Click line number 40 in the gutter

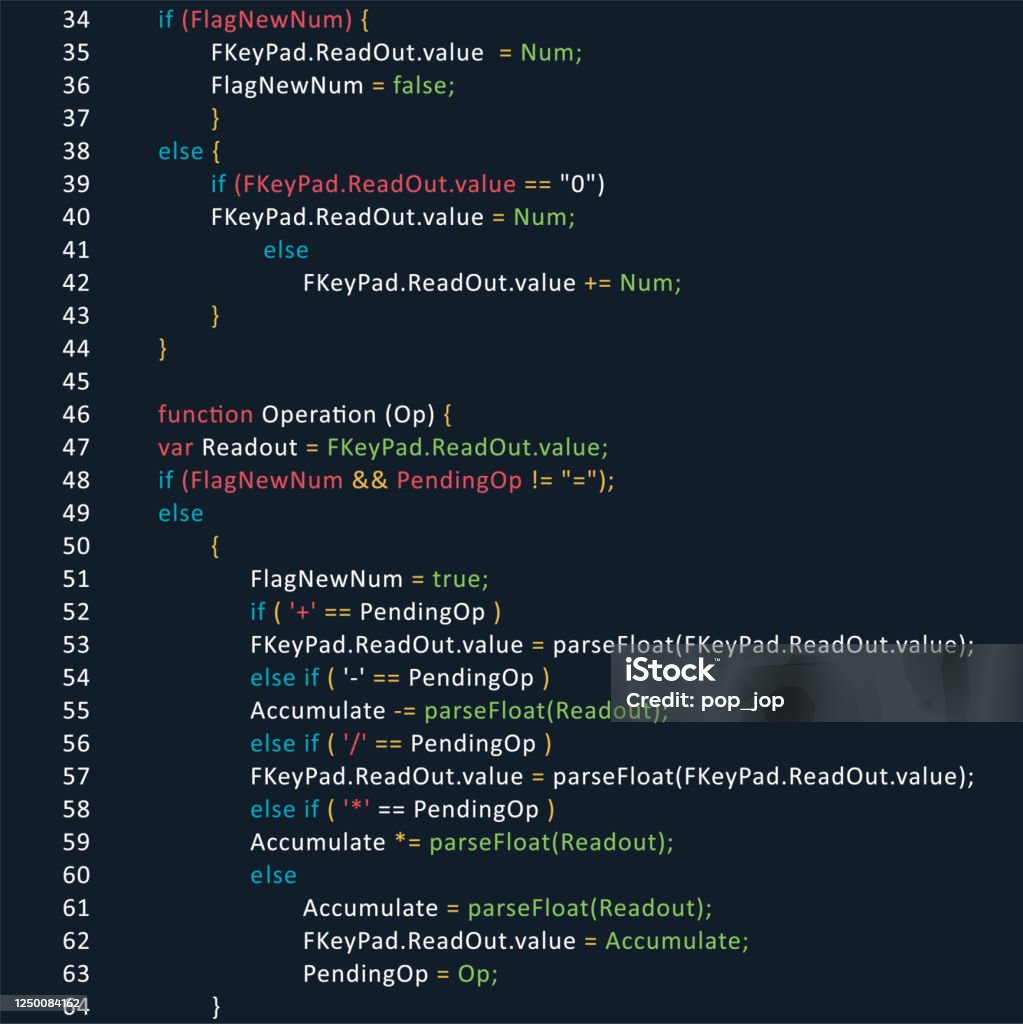pos(76,217)
